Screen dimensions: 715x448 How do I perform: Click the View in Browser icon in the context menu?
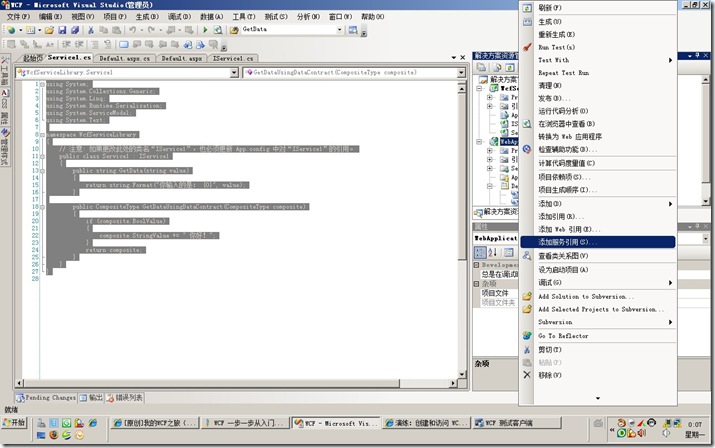(527, 124)
